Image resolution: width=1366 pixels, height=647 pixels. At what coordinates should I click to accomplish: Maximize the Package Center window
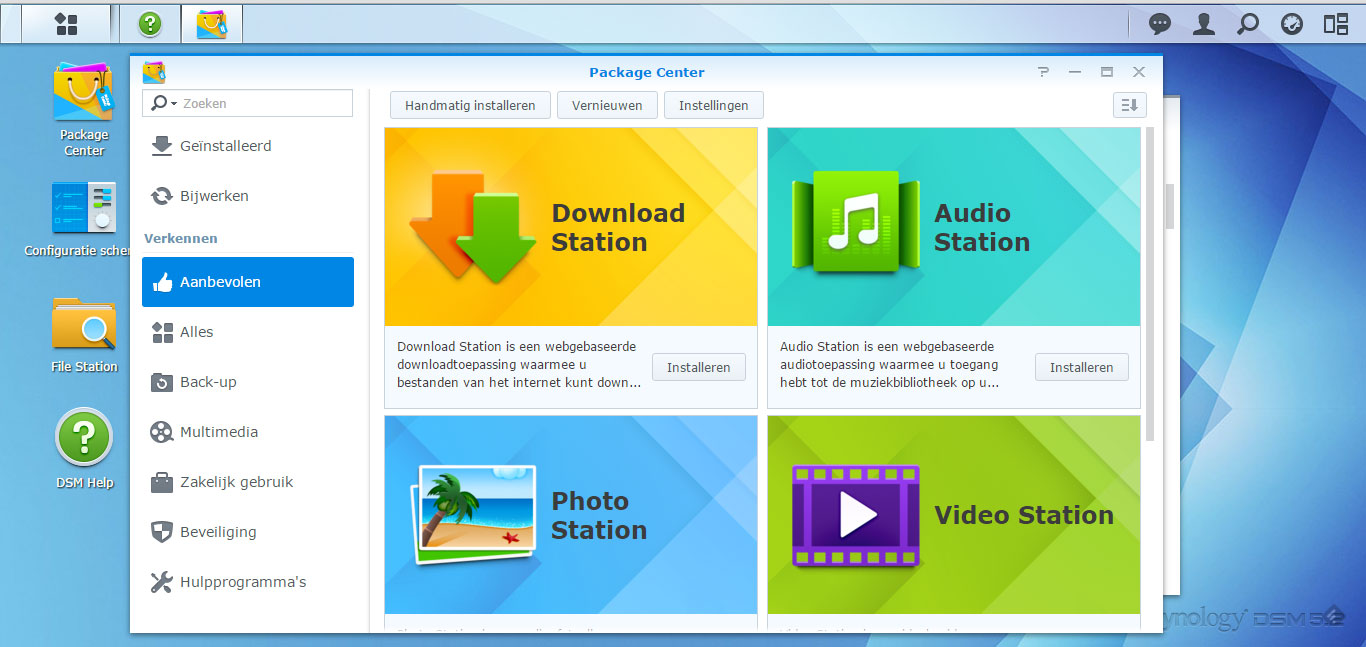pyautogui.click(x=1107, y=72)
